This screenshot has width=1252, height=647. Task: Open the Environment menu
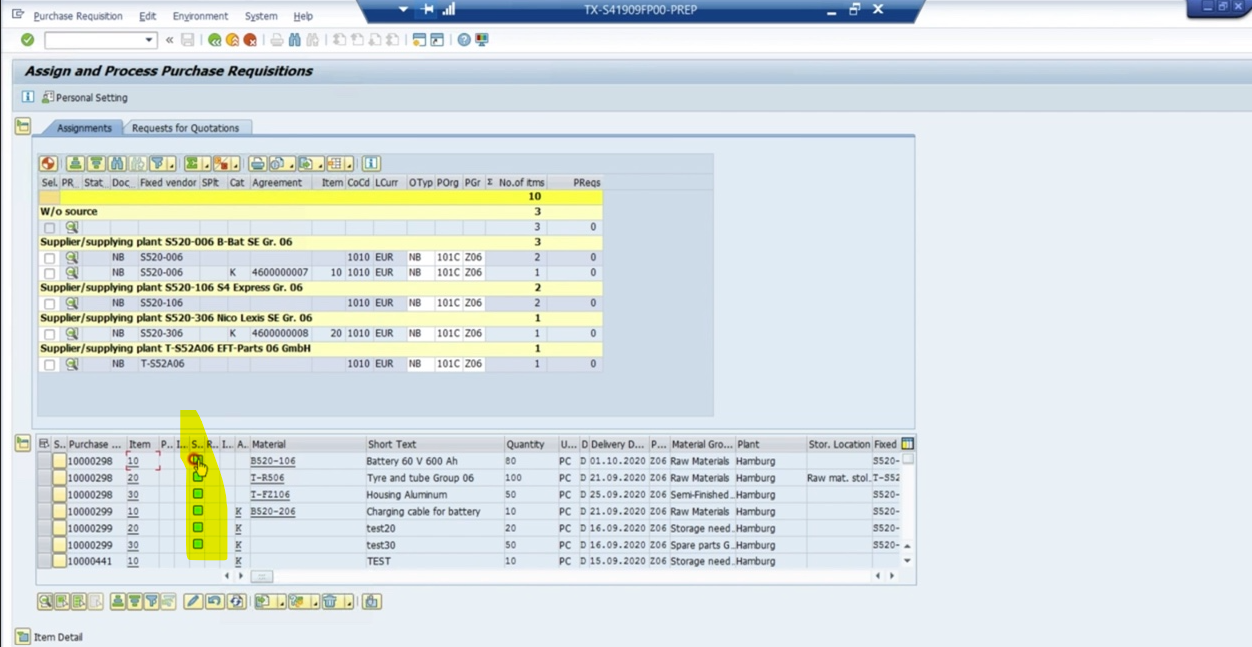[200, 16]
